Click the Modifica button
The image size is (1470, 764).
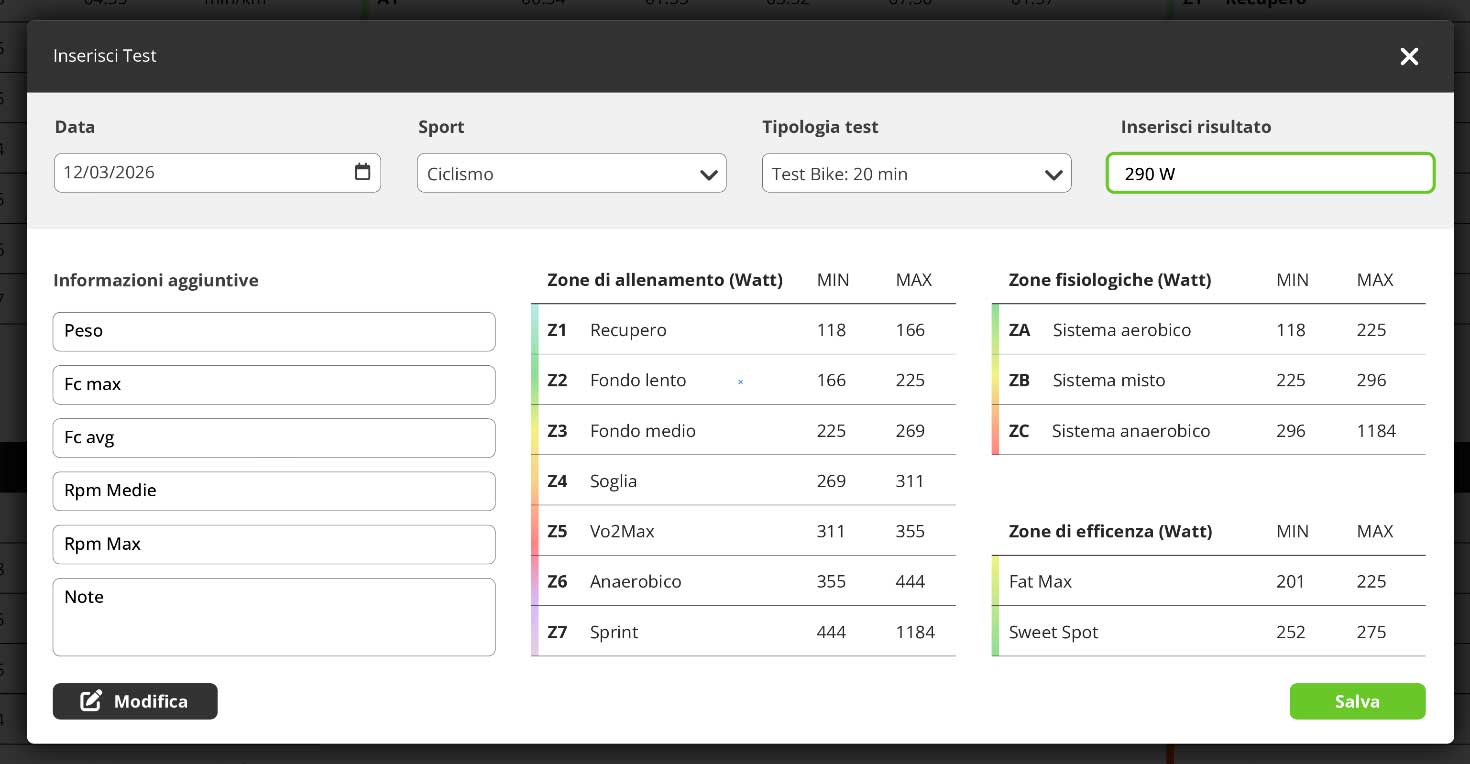pos(135,701)
